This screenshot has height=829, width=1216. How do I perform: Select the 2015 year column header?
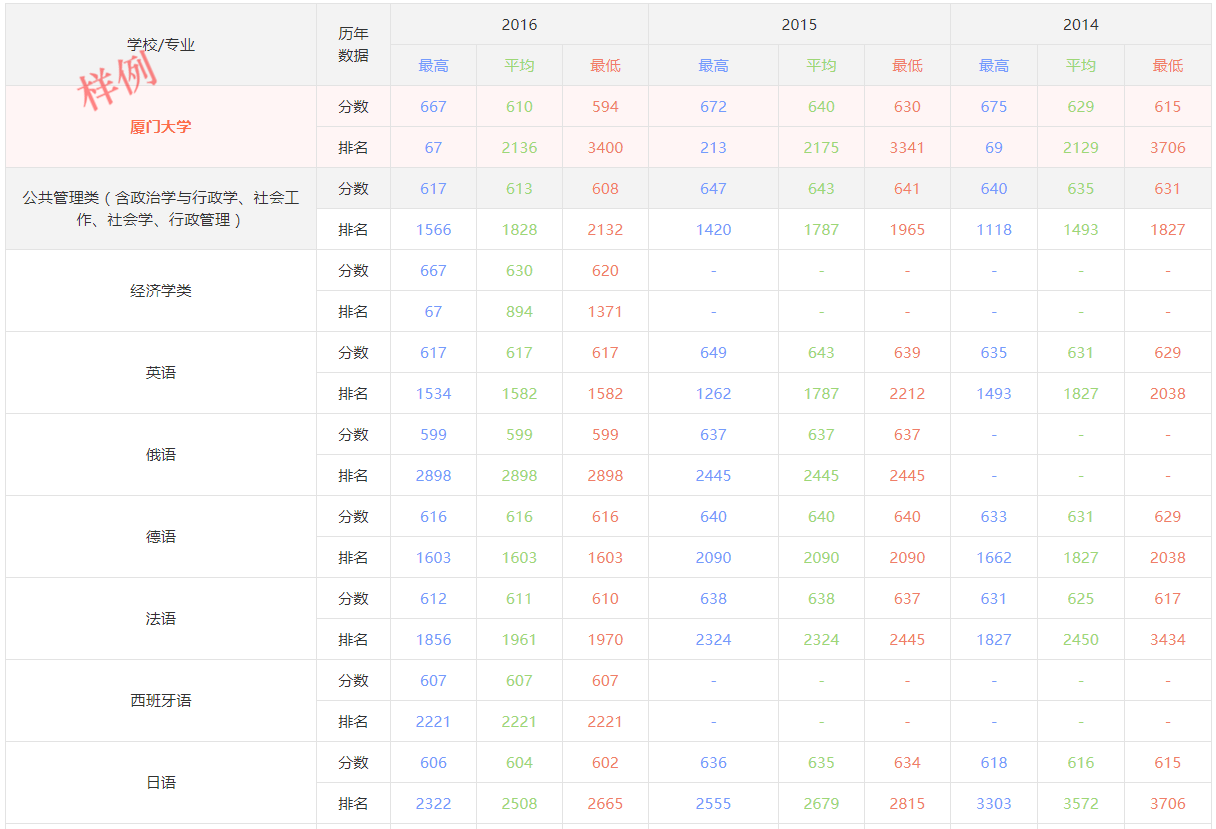(799, 24)
